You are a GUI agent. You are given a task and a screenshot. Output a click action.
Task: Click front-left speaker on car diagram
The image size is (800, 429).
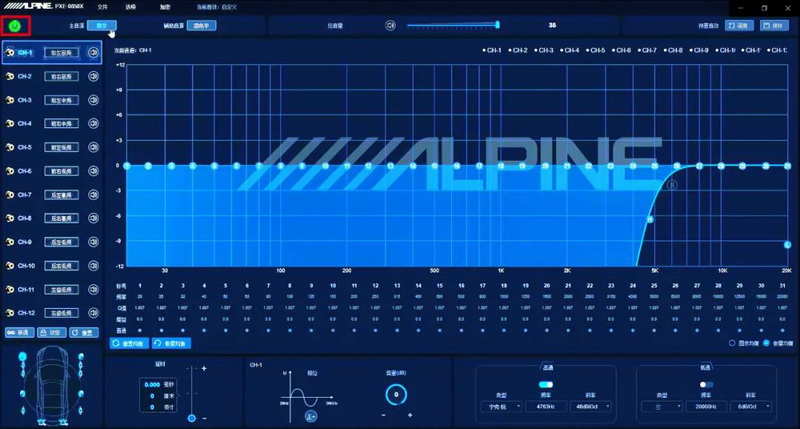(x=22, y=357)
